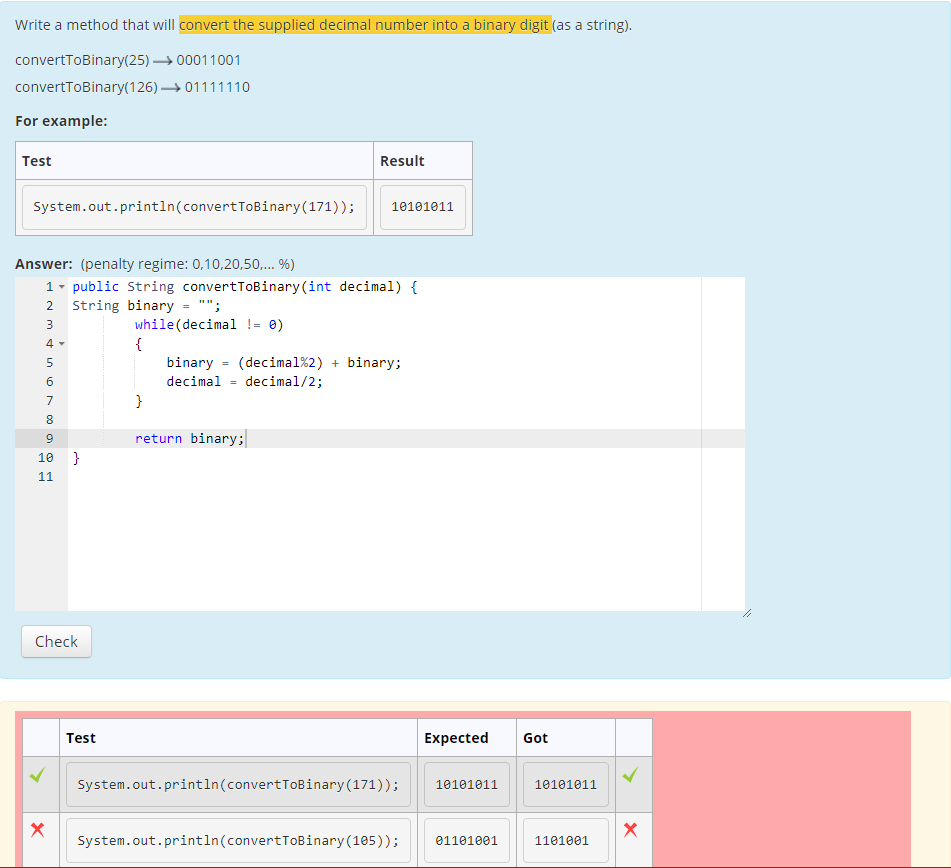Click the example 'convertToBinary(126)' text
This screenshot has width=951, height=868.
click(86, 87)
